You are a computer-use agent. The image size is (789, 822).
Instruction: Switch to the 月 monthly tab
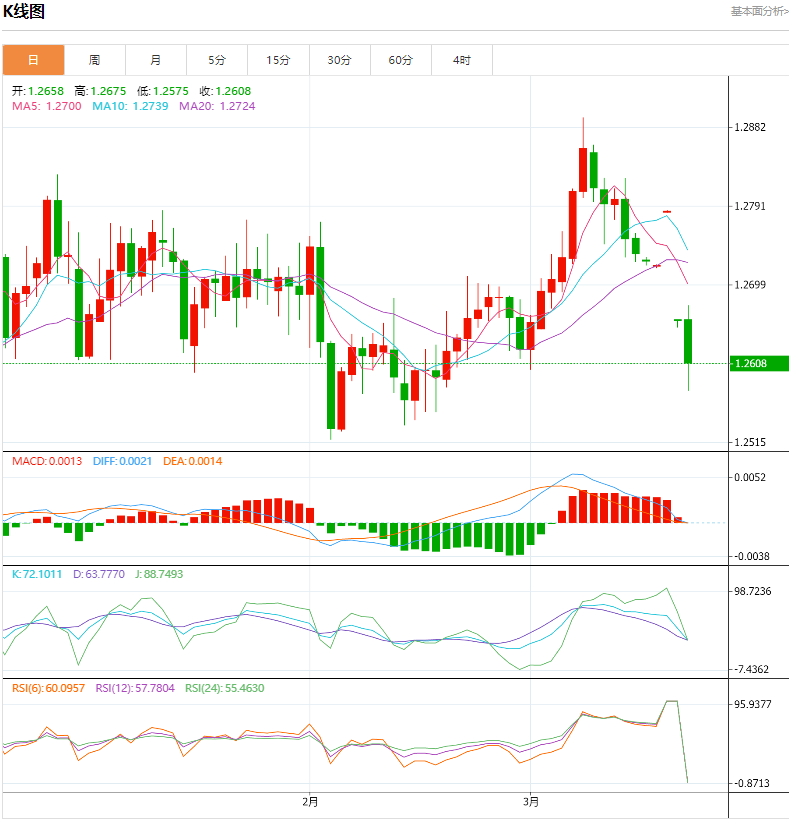(x=156, y=60)
